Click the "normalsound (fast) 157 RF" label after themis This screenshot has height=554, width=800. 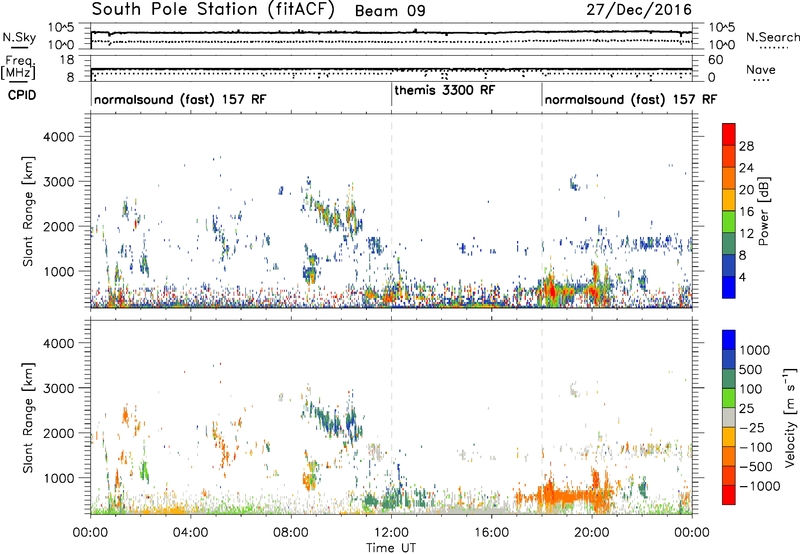tap(631, 99)
